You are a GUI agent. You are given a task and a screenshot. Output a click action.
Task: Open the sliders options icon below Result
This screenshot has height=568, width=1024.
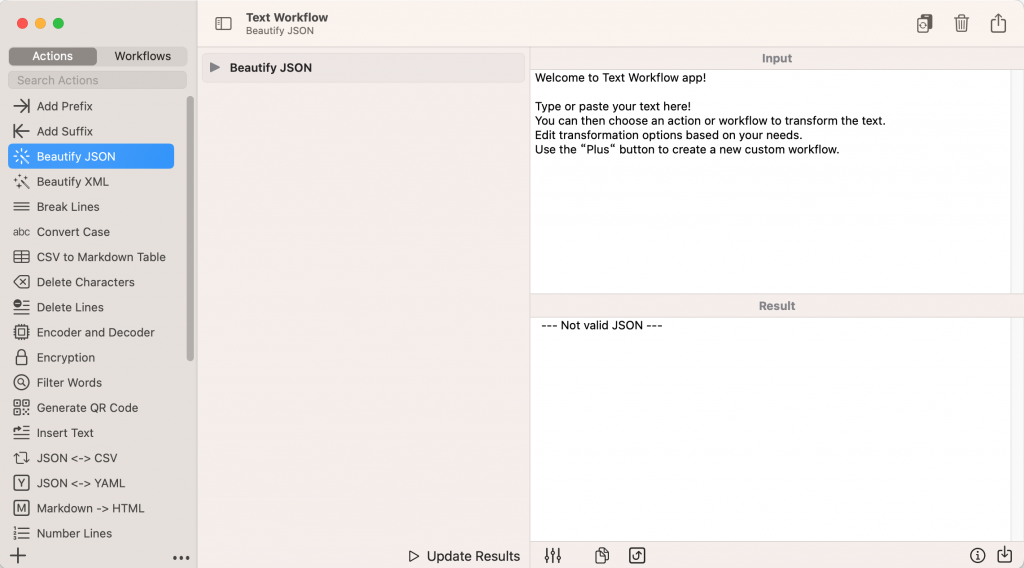click(552, 555)
